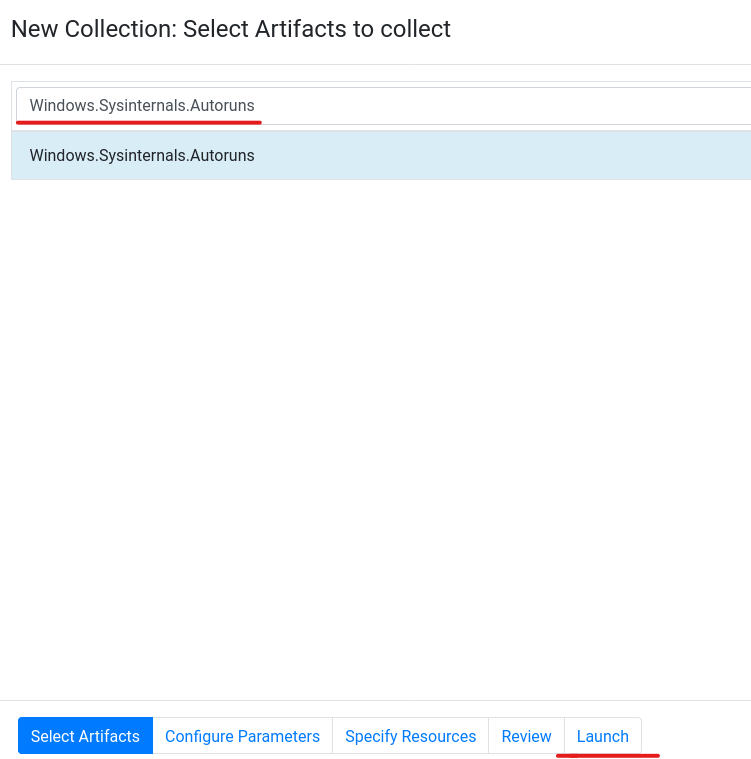Open the Specify Resources tab
The height and width of the screenshot is (759, 751).
pos(411,736)
